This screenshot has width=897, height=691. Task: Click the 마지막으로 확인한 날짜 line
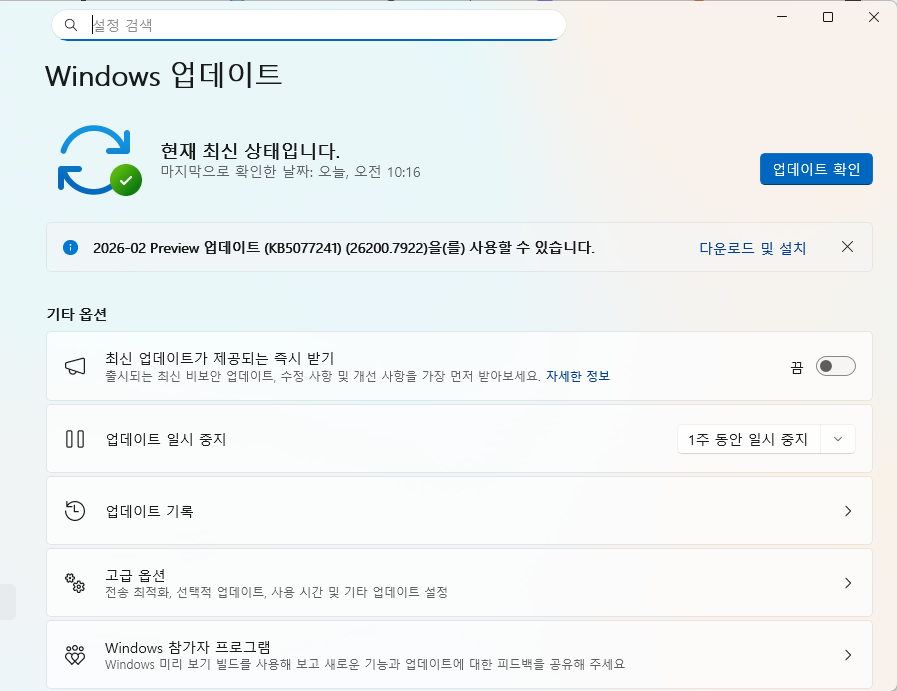(x=291, y=172)
